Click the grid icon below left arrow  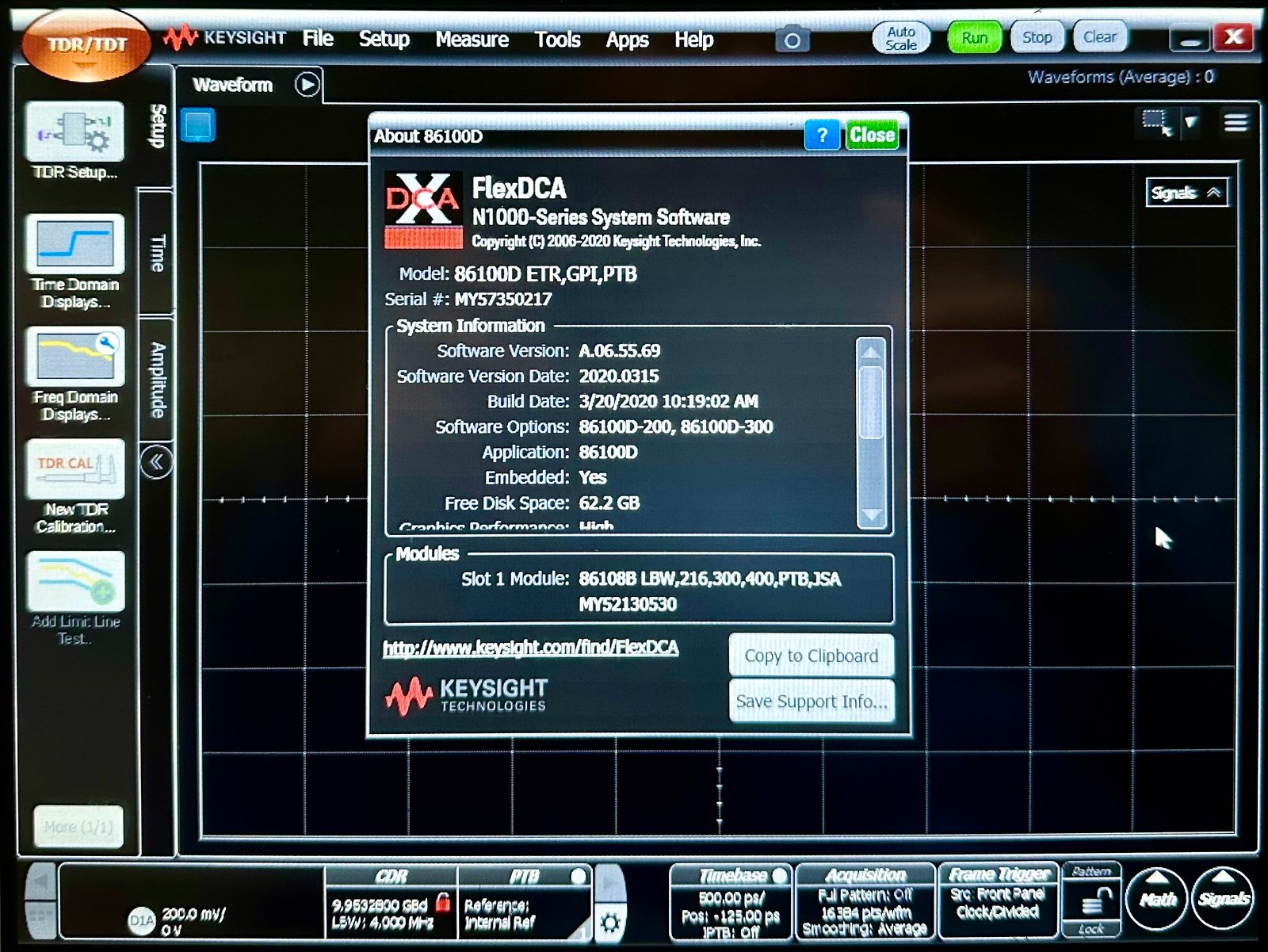(40, 921)
